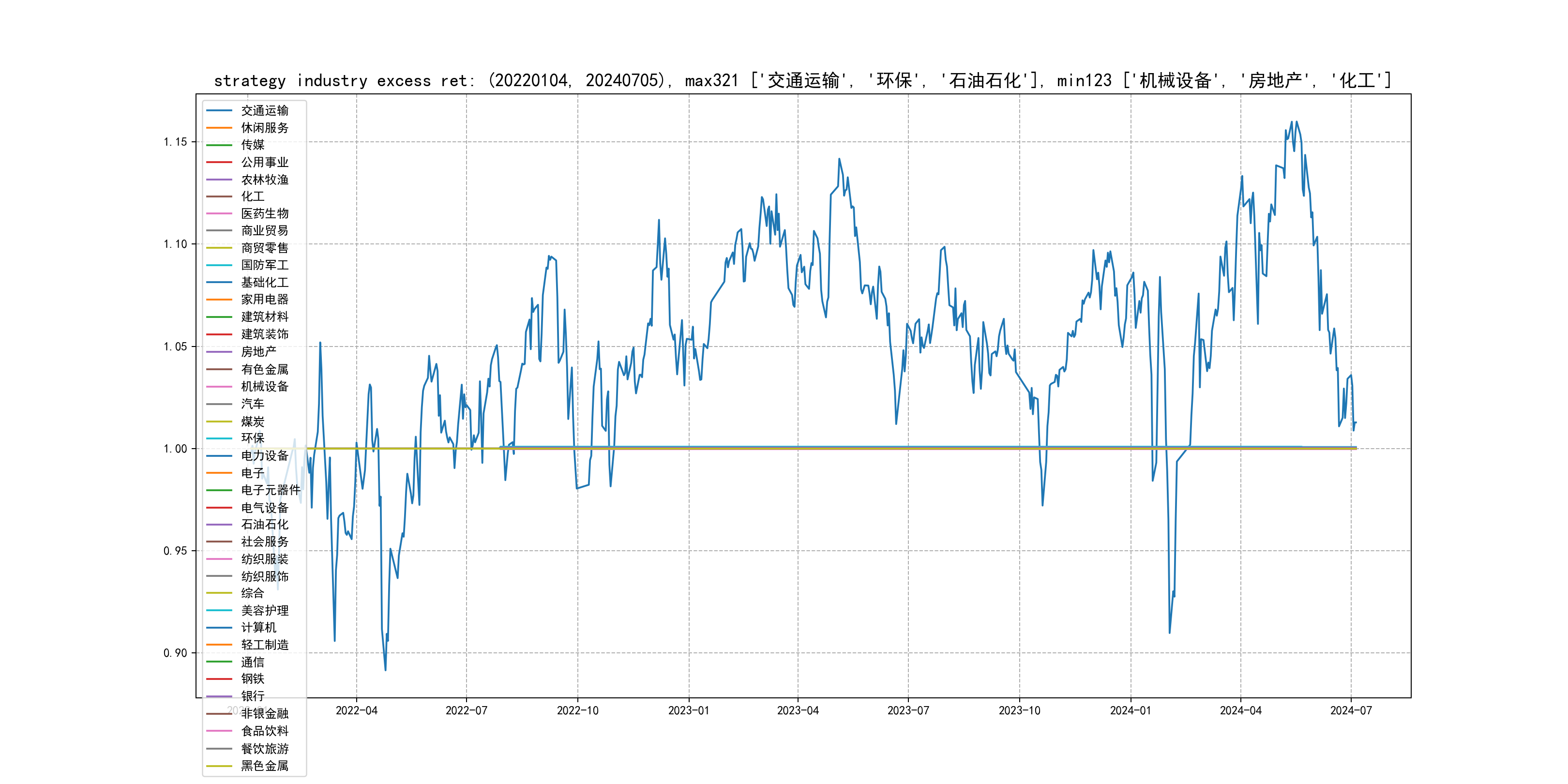Click the 0.90 y-axis tick label

point(175,653)
